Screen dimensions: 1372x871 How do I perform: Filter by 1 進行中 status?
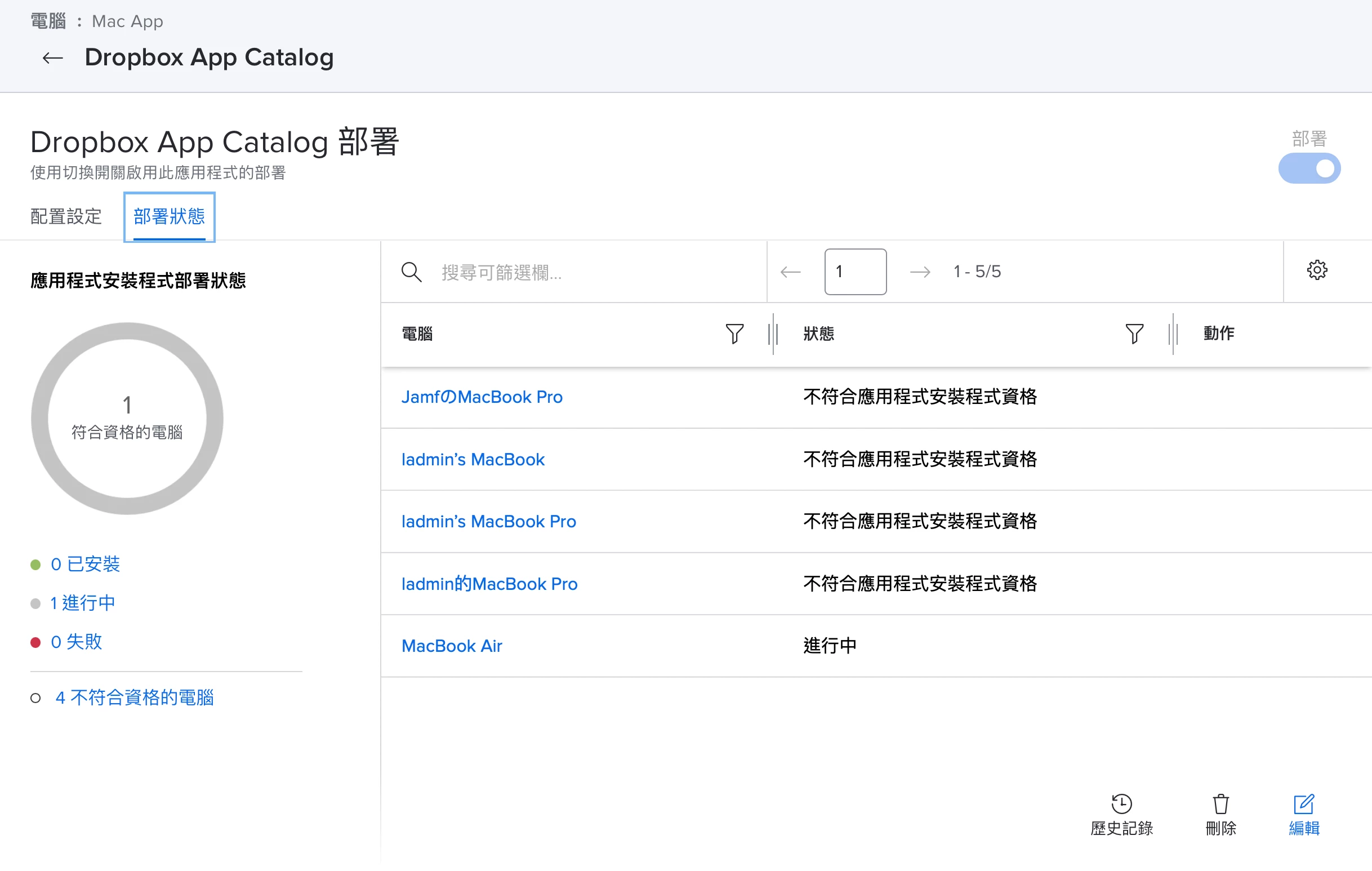tap(83, 602)
